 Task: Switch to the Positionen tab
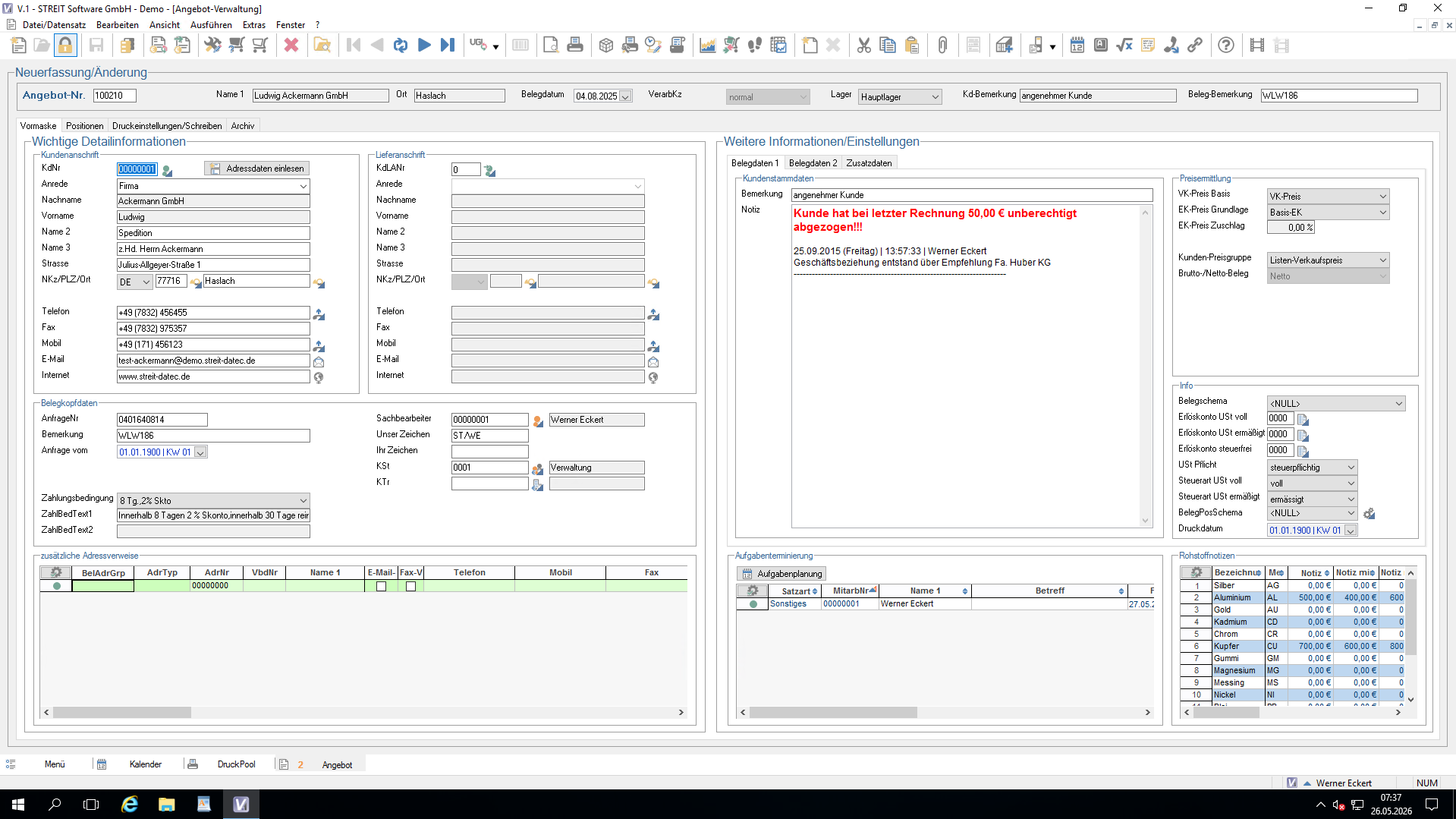click(x=84, y=126)
